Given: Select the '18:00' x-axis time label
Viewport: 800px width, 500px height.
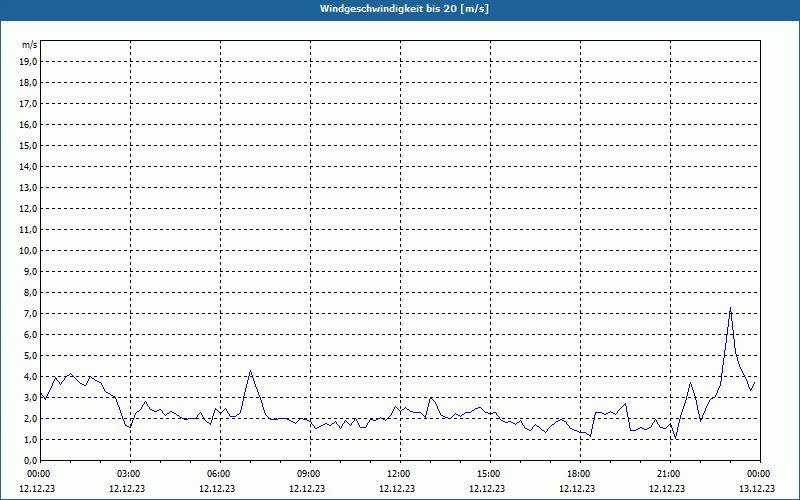Looking at the screenshot, I should pyautogui.click(x=581, y=474).
